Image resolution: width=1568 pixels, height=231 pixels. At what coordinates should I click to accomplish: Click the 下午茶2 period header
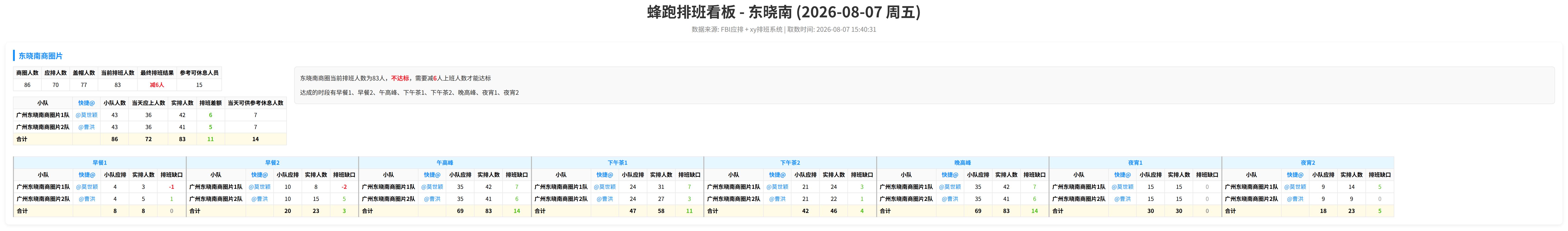[790, 163]
